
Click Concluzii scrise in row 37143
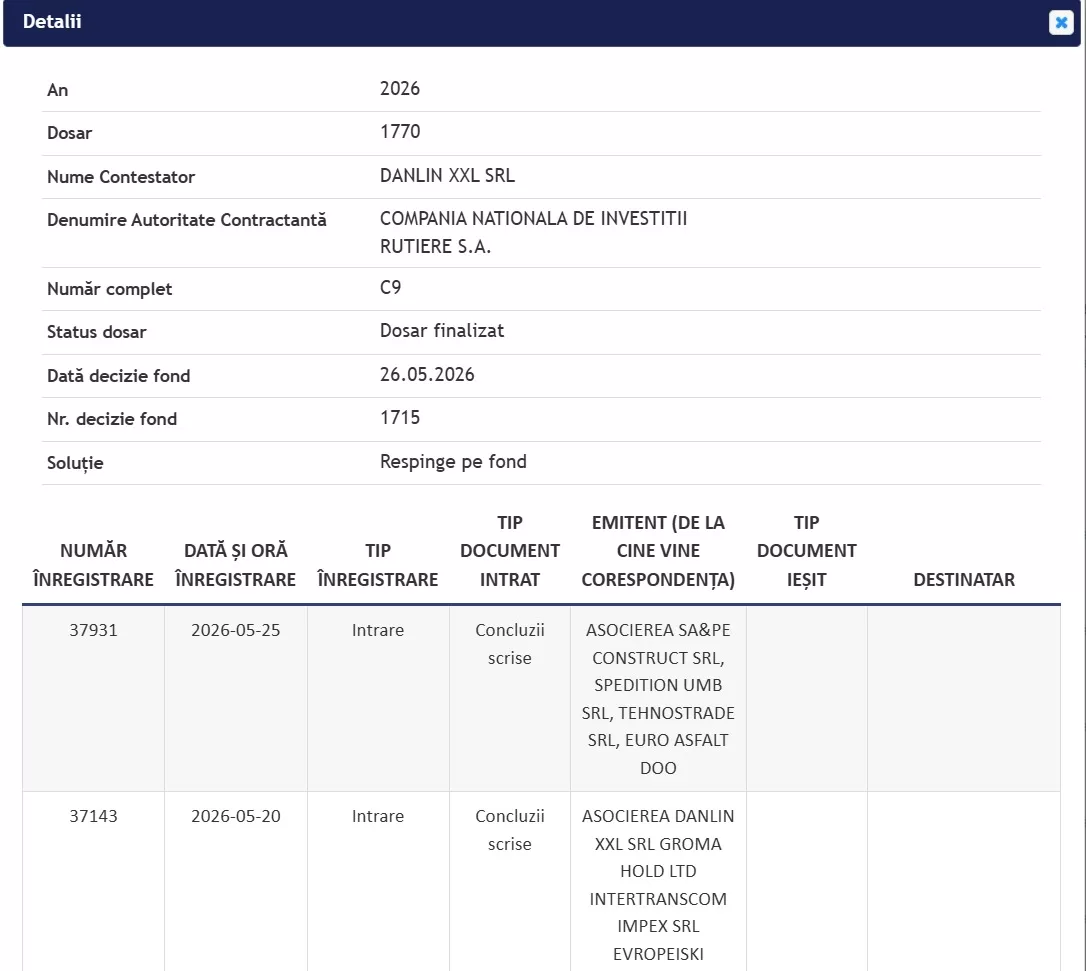pyautogui.click(x=510, y=830)
